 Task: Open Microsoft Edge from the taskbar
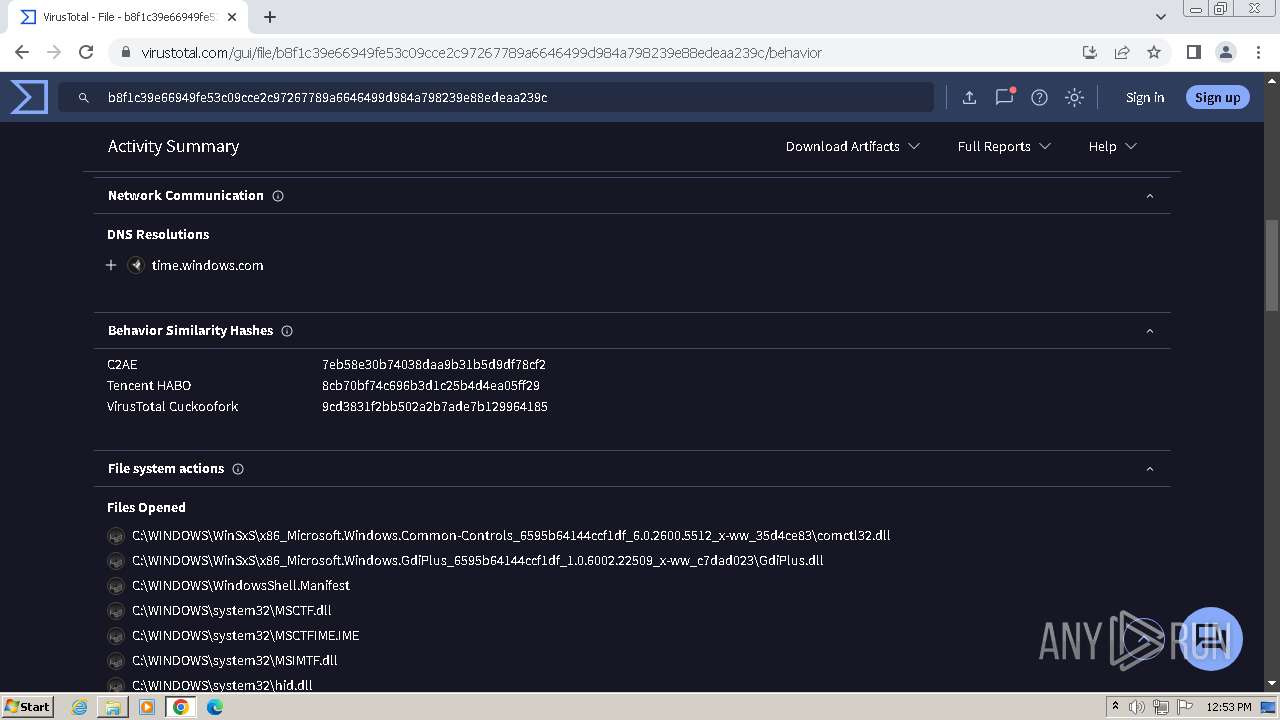(x=215, y=707)
